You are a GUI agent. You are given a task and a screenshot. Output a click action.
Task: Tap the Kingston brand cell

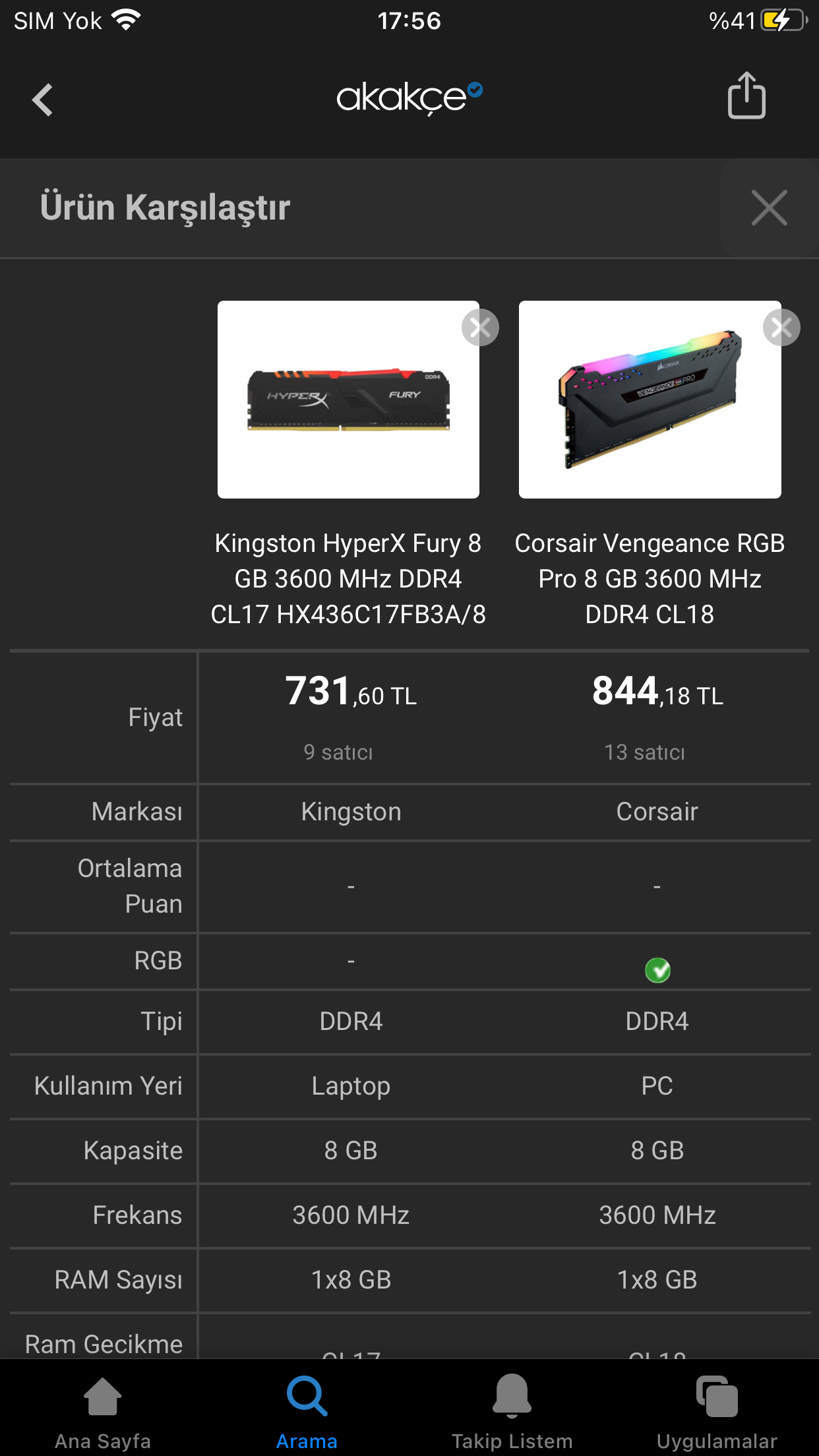click(x=351, y=812)
